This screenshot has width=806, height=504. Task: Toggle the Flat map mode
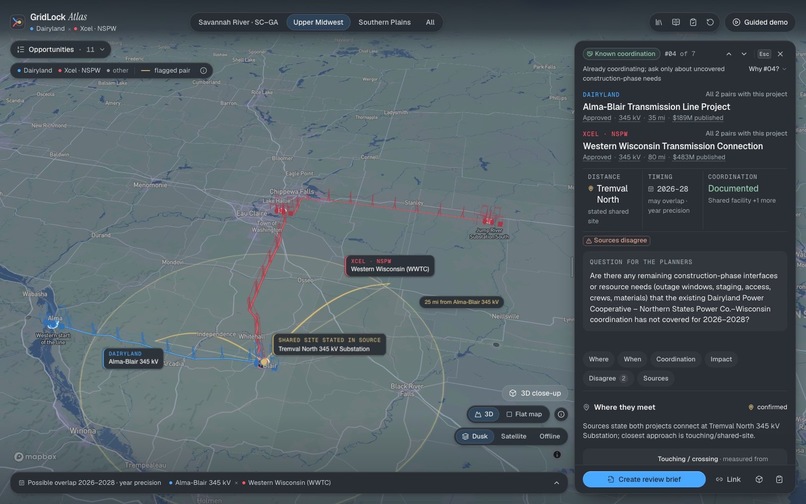click(x=524, y=414)
